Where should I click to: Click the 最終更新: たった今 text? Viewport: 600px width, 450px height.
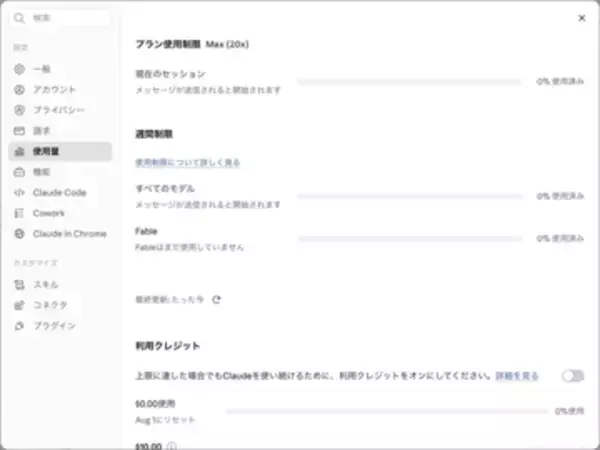(x=170, y=299)
